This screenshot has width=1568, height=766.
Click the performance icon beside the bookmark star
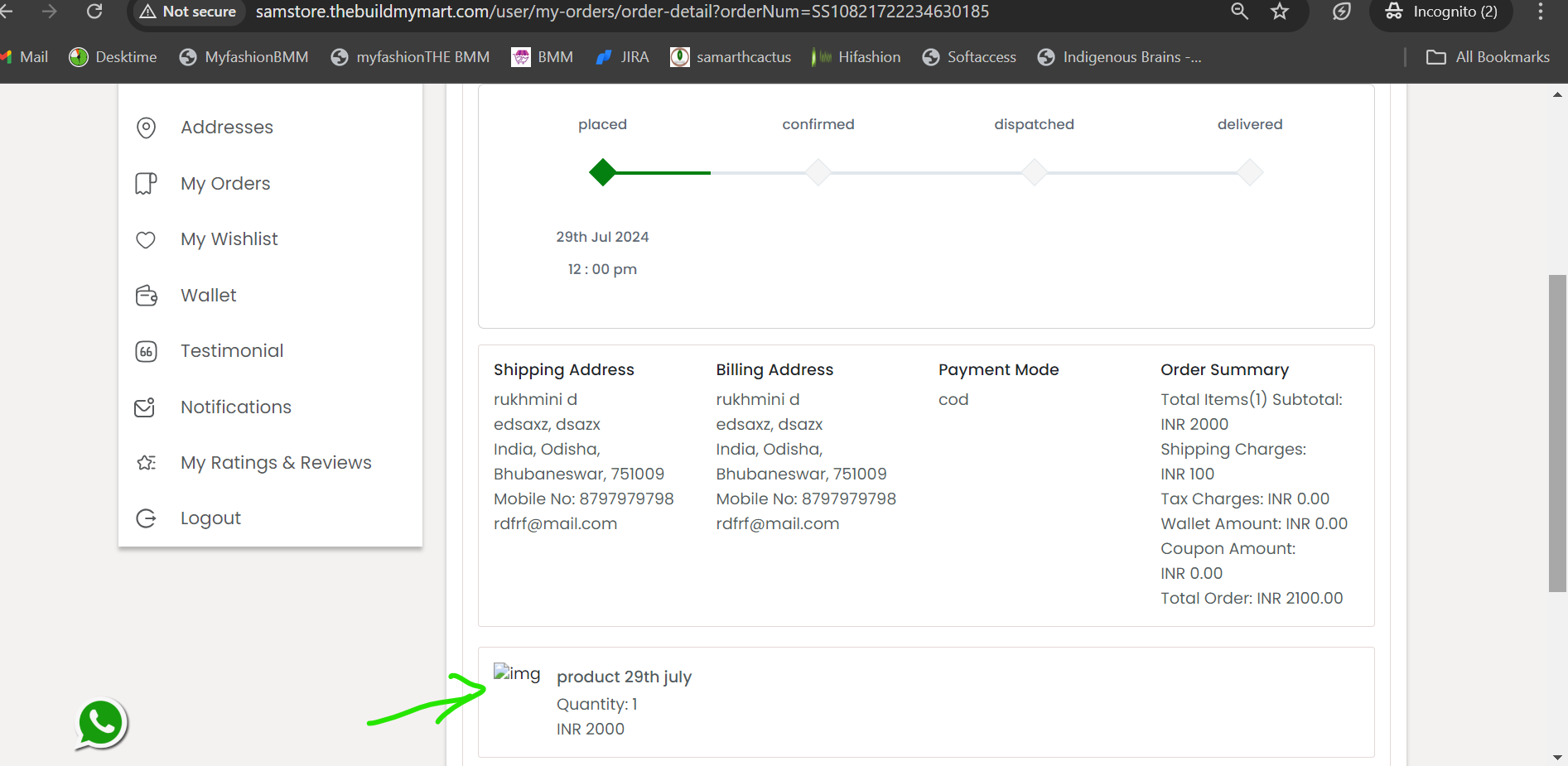point(1342,12)
